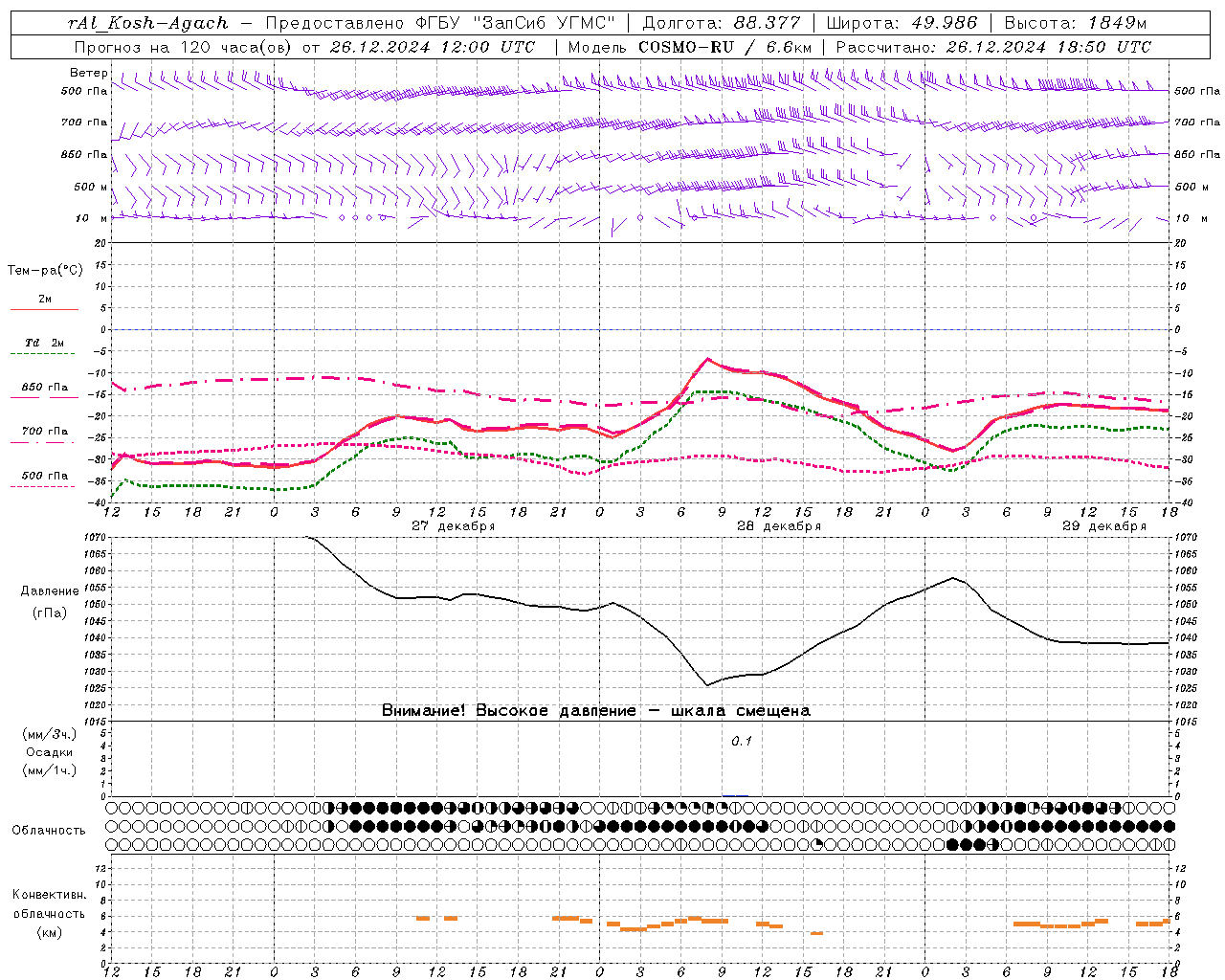Click the '700 гПа' entry in the temperature legend
This screenshot has height=980, width=1225.
pos(44,431)
